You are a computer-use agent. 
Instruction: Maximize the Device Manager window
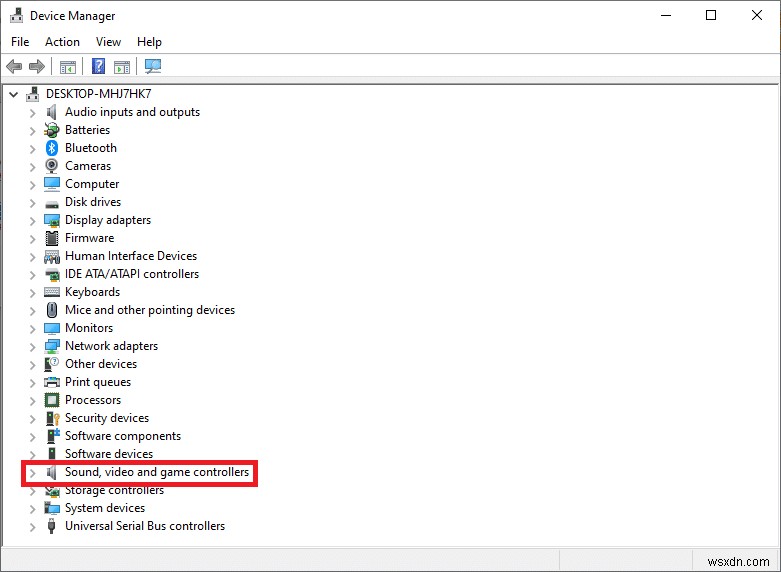point(711,15)
